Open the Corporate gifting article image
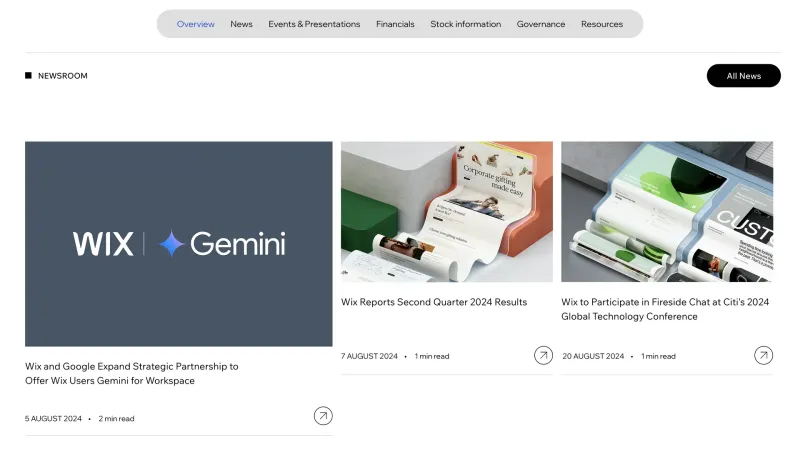Screen dimensions: 800x450 pos(446,212)
